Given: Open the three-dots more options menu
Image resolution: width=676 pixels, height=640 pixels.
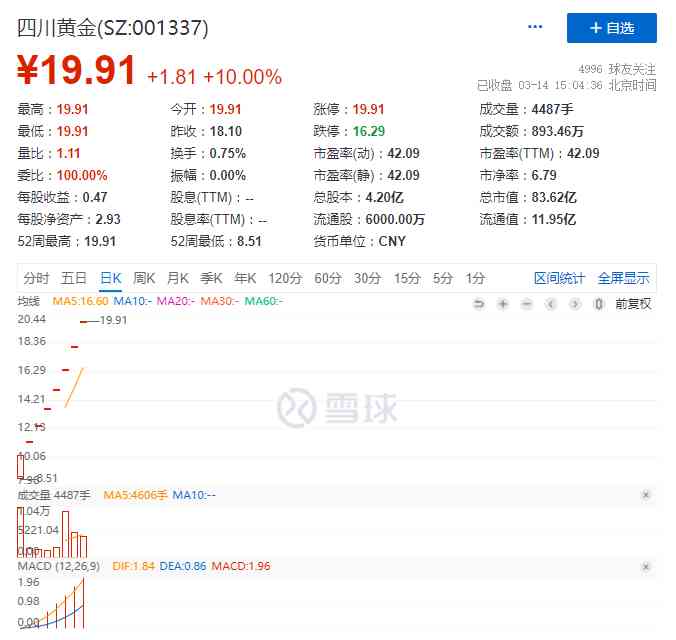Looking at the screenshot, I should [x=535, y=27].
